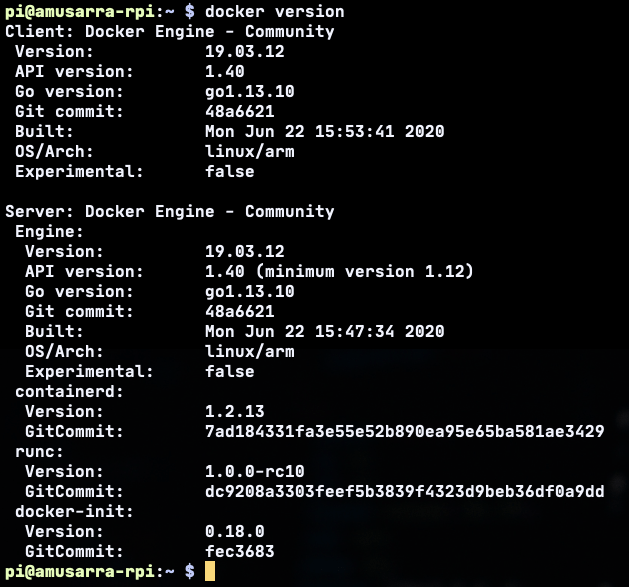Click the 'docker-init:' section label
629x587 pixels.
click(x=74, y=511)
